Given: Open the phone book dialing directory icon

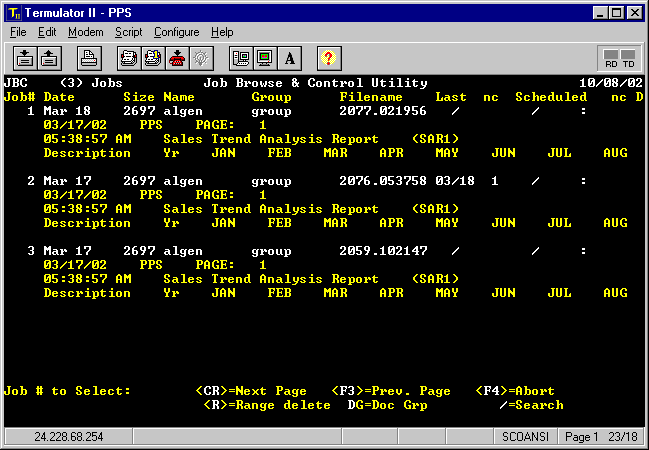Looking at the screenshot, I should coord(129,58).
